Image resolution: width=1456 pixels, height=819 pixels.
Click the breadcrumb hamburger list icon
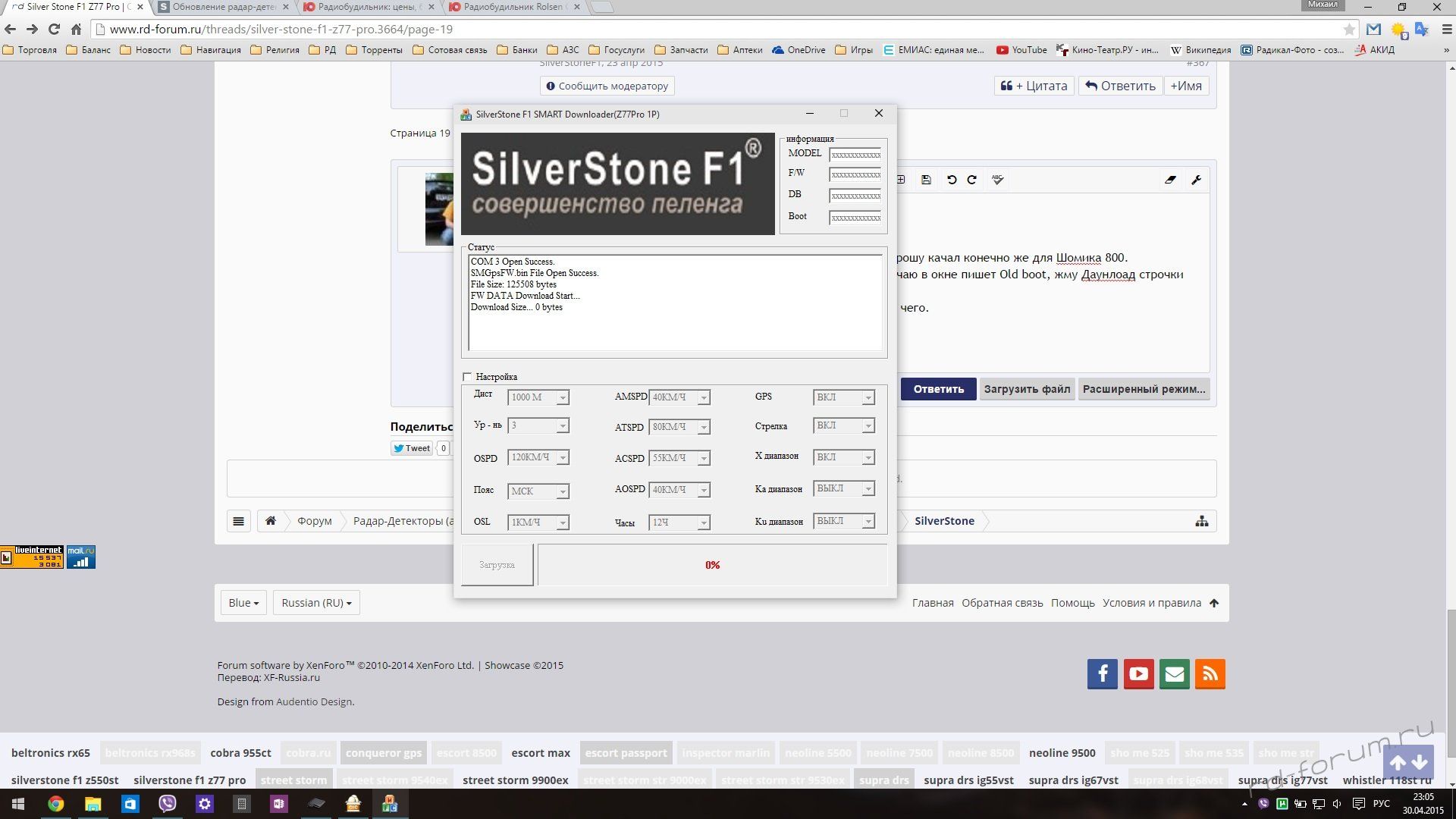coord(238,521)
